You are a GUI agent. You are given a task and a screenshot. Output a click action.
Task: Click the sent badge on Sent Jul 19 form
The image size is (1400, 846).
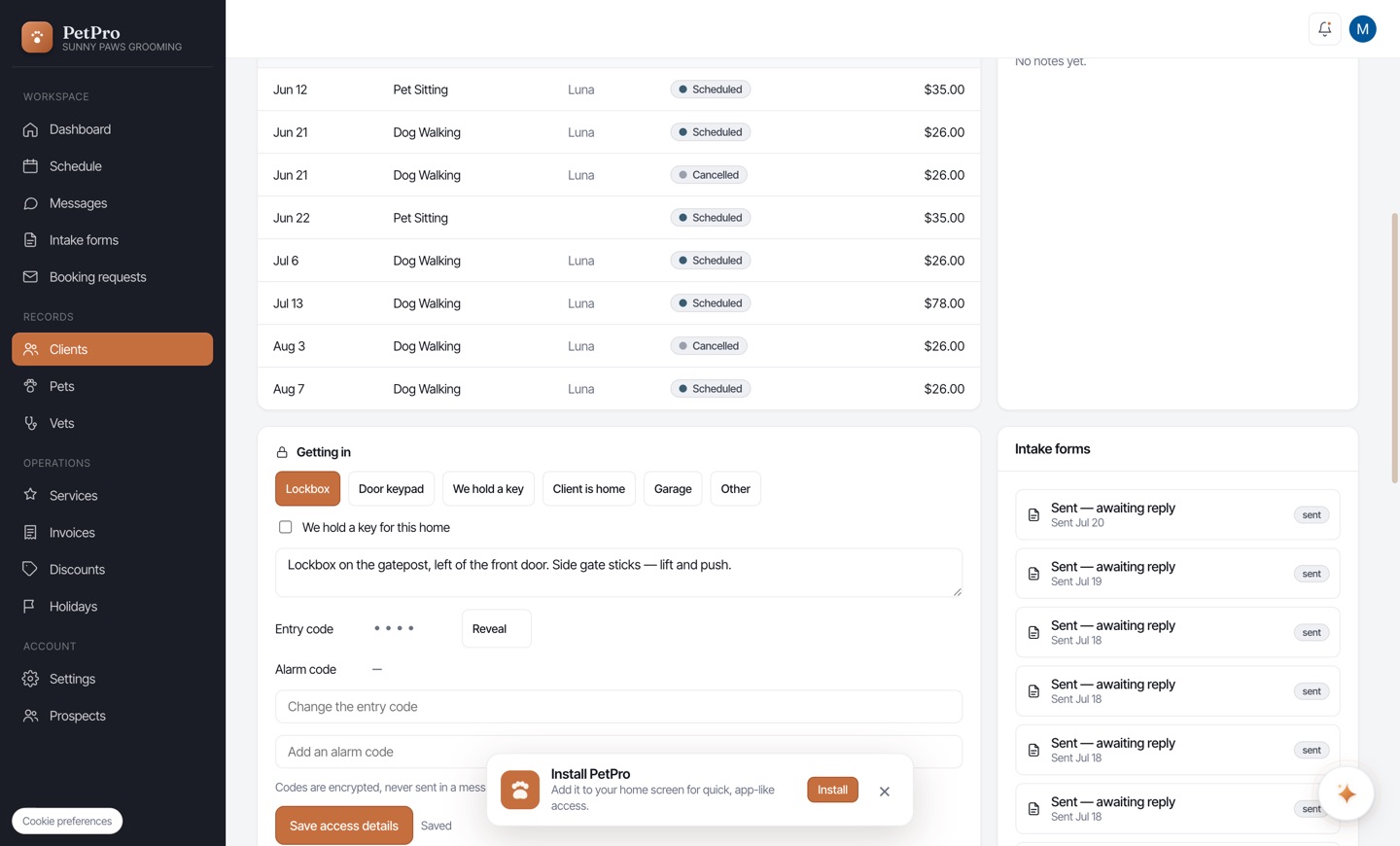(x=1311, y=574)
